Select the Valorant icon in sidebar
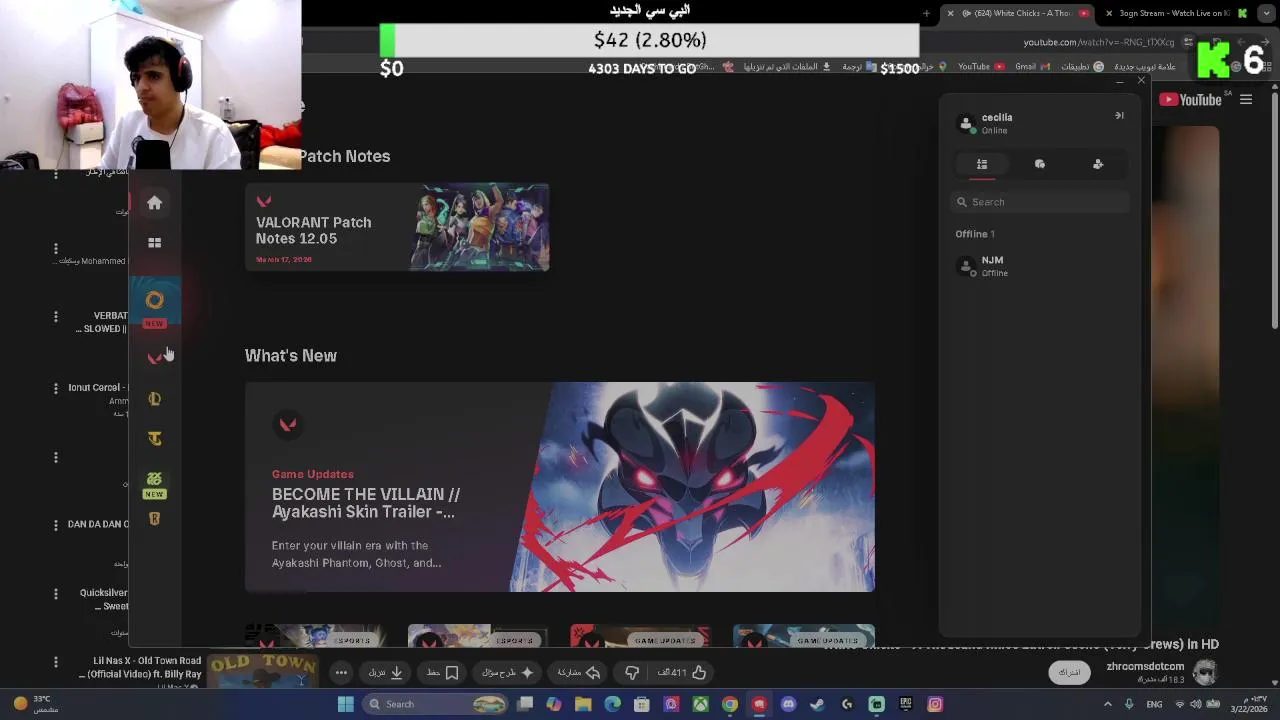This screenshot has width=1280, height=720. coord(154,358)
